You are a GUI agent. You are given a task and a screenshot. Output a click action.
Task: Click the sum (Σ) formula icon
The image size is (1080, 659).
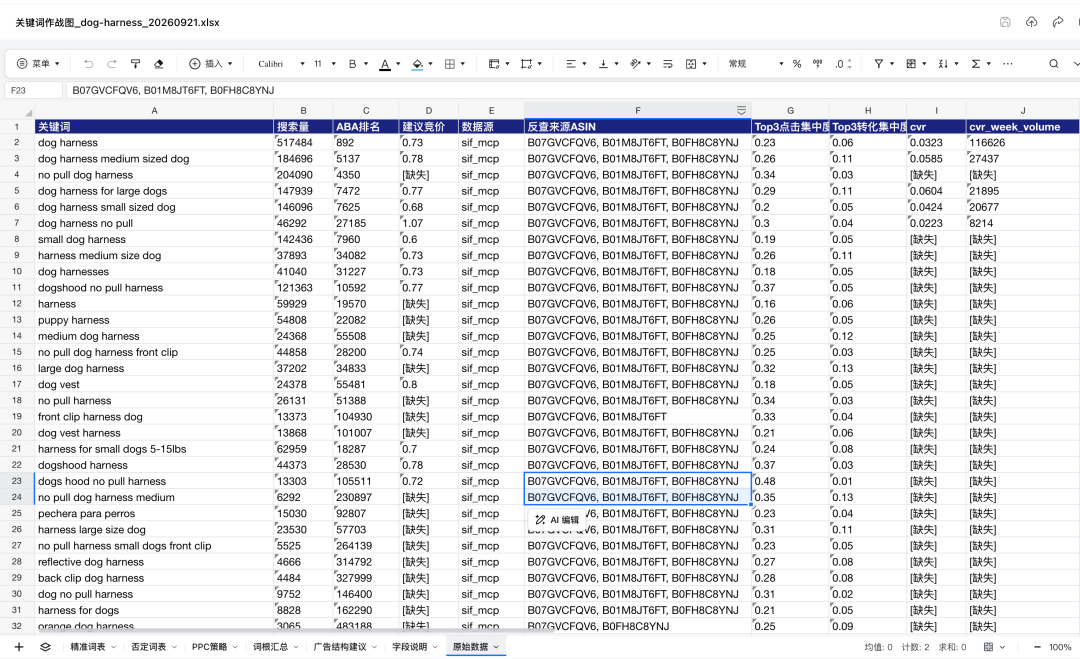coord(976,64)
